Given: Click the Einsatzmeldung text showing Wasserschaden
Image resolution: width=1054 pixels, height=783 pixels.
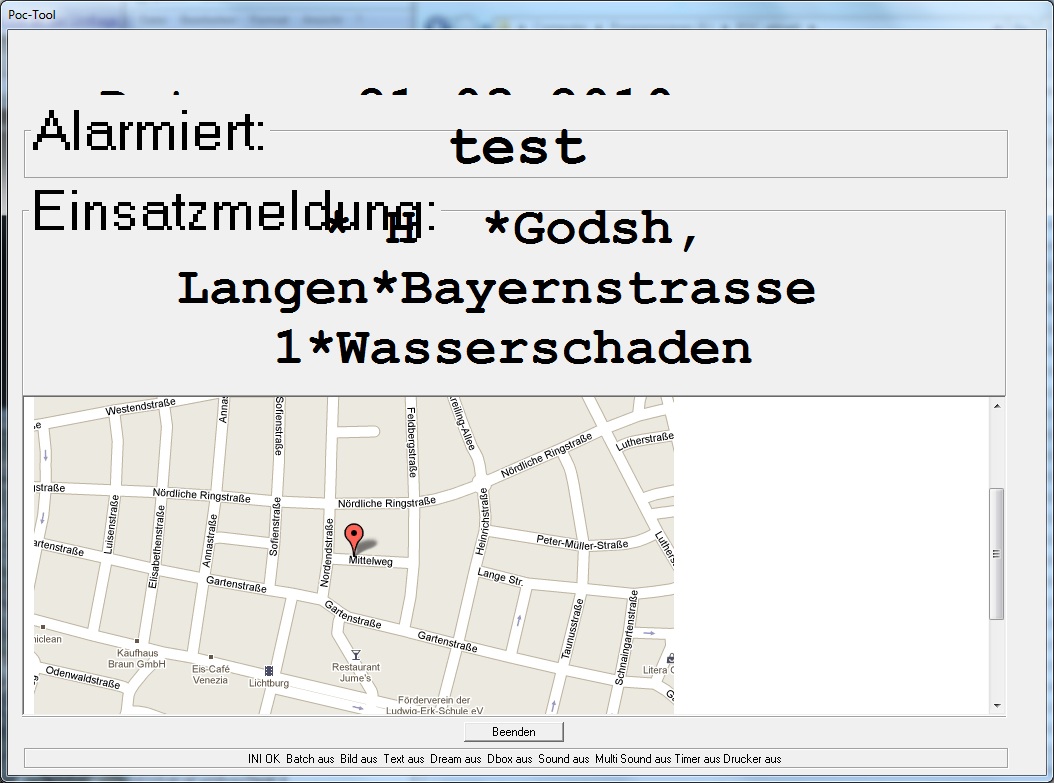Looking at the screenshot, I should [x=512, y=349].
